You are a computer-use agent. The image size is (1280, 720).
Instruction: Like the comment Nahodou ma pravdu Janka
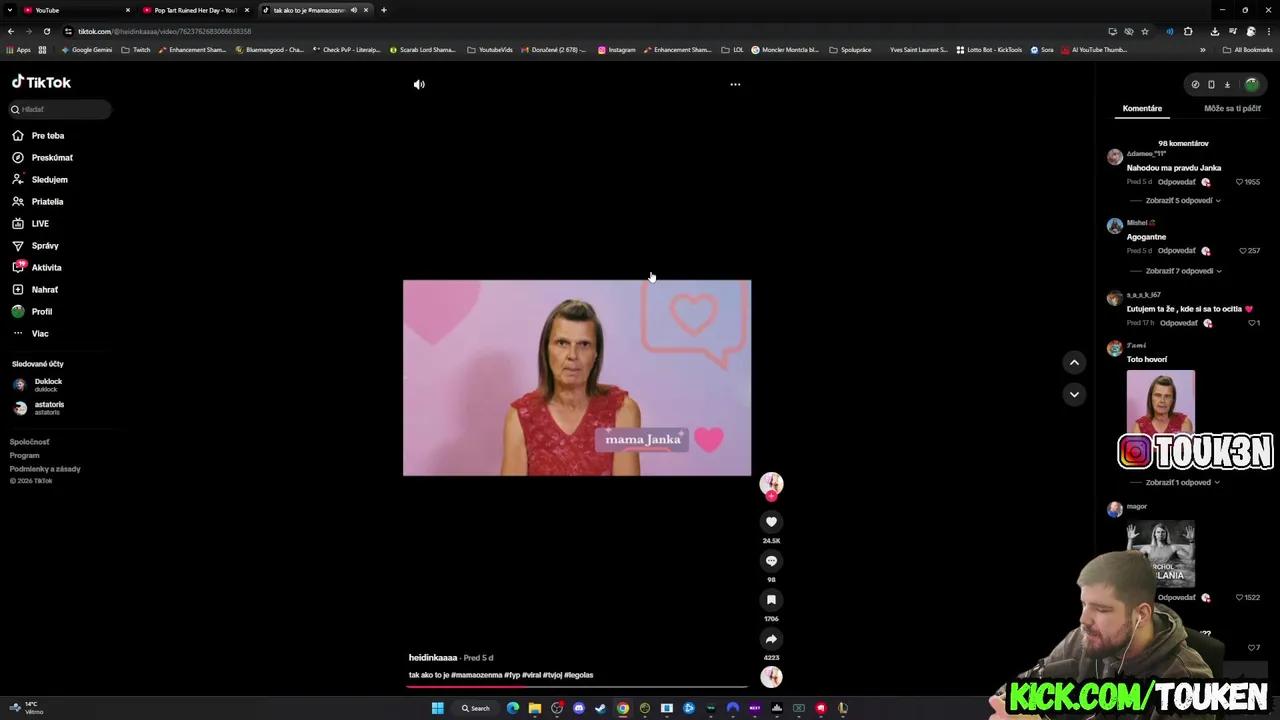point(1239,182)
